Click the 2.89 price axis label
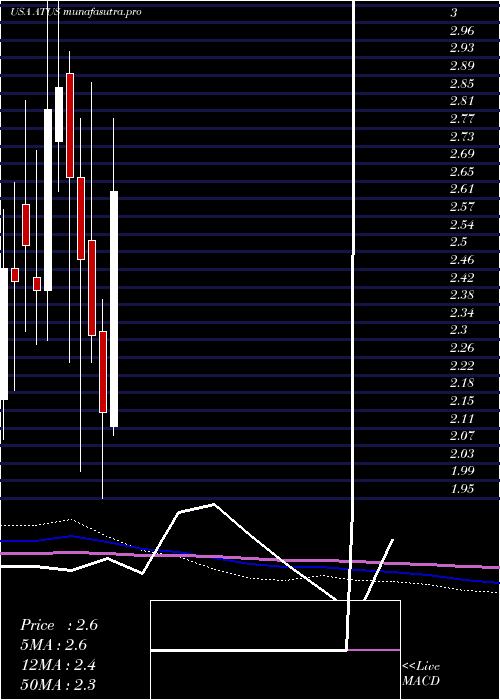The image size is (500, 700). (462, 66)
